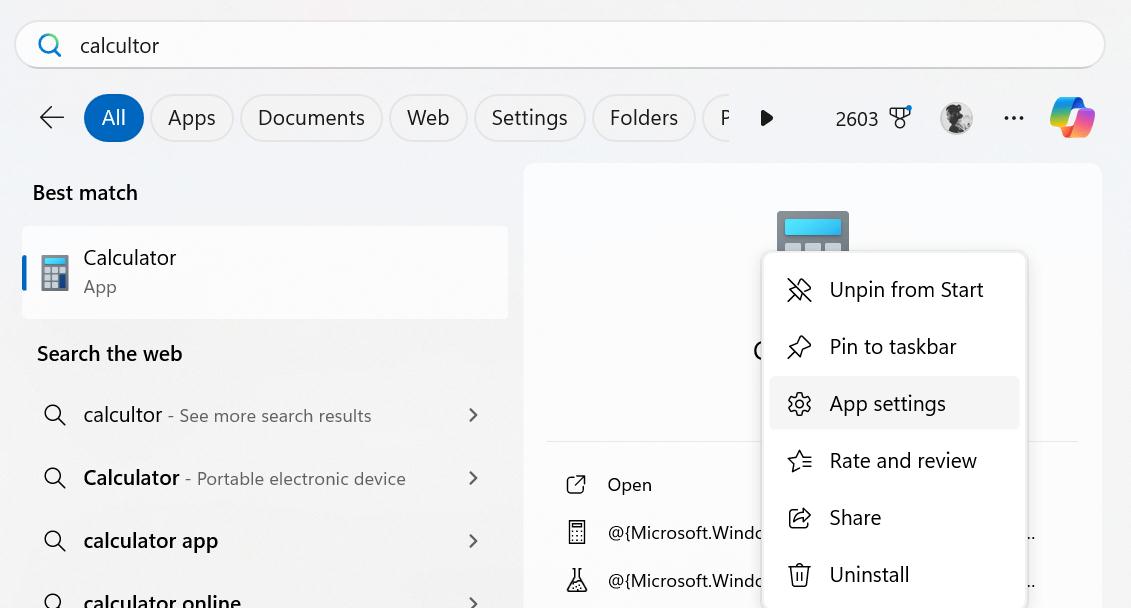Switch to the Documents filter tab

pos(311,117)
